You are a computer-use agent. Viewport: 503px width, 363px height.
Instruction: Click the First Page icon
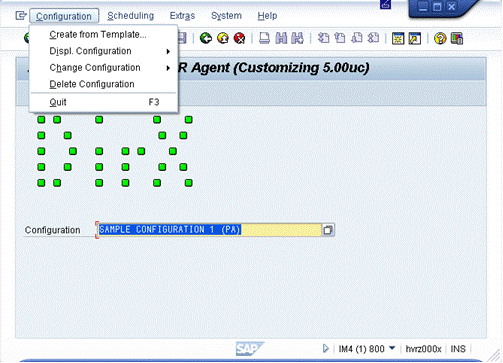pos(323,38)
